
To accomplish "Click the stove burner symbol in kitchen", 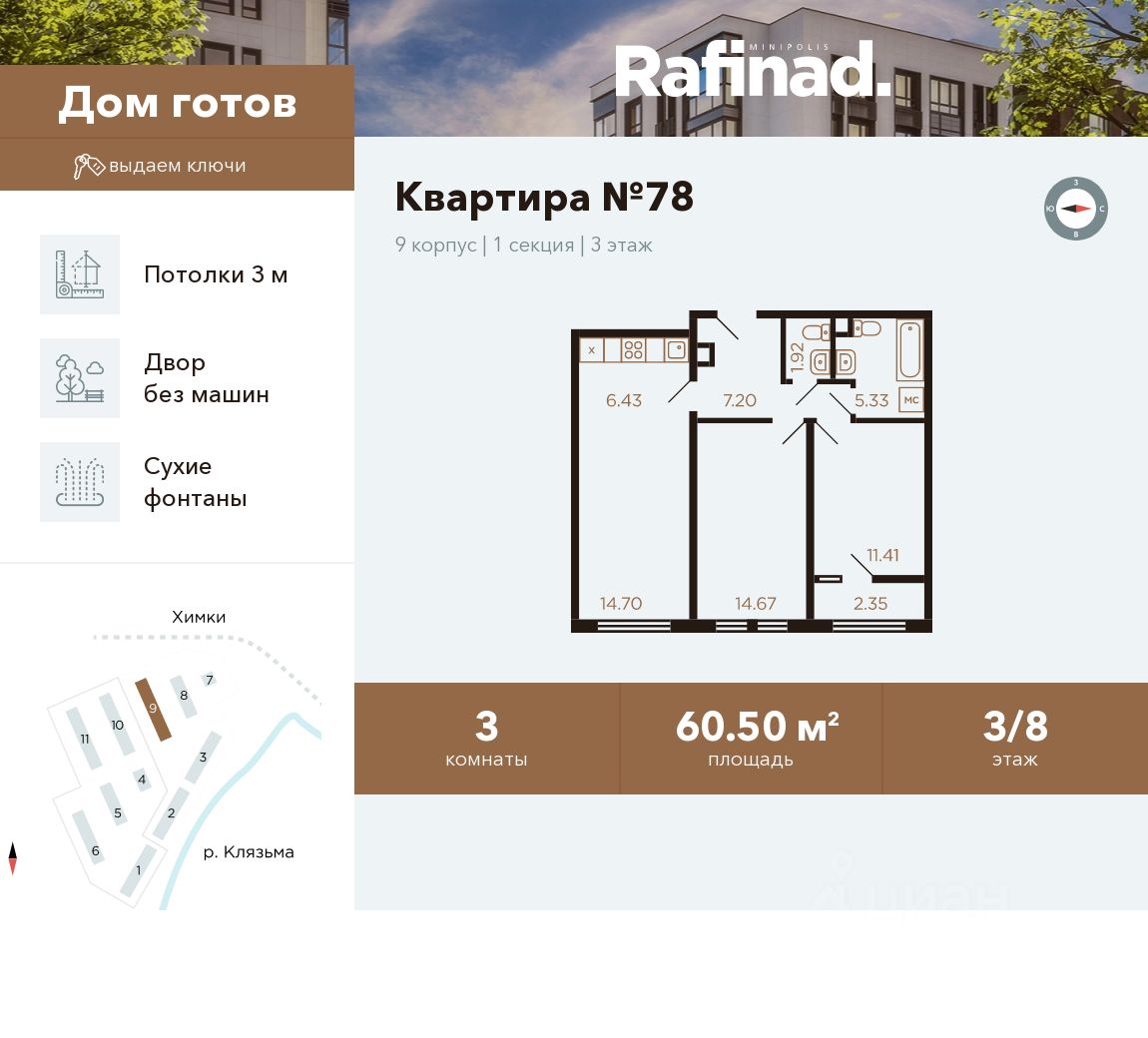I will click(633, 350).
